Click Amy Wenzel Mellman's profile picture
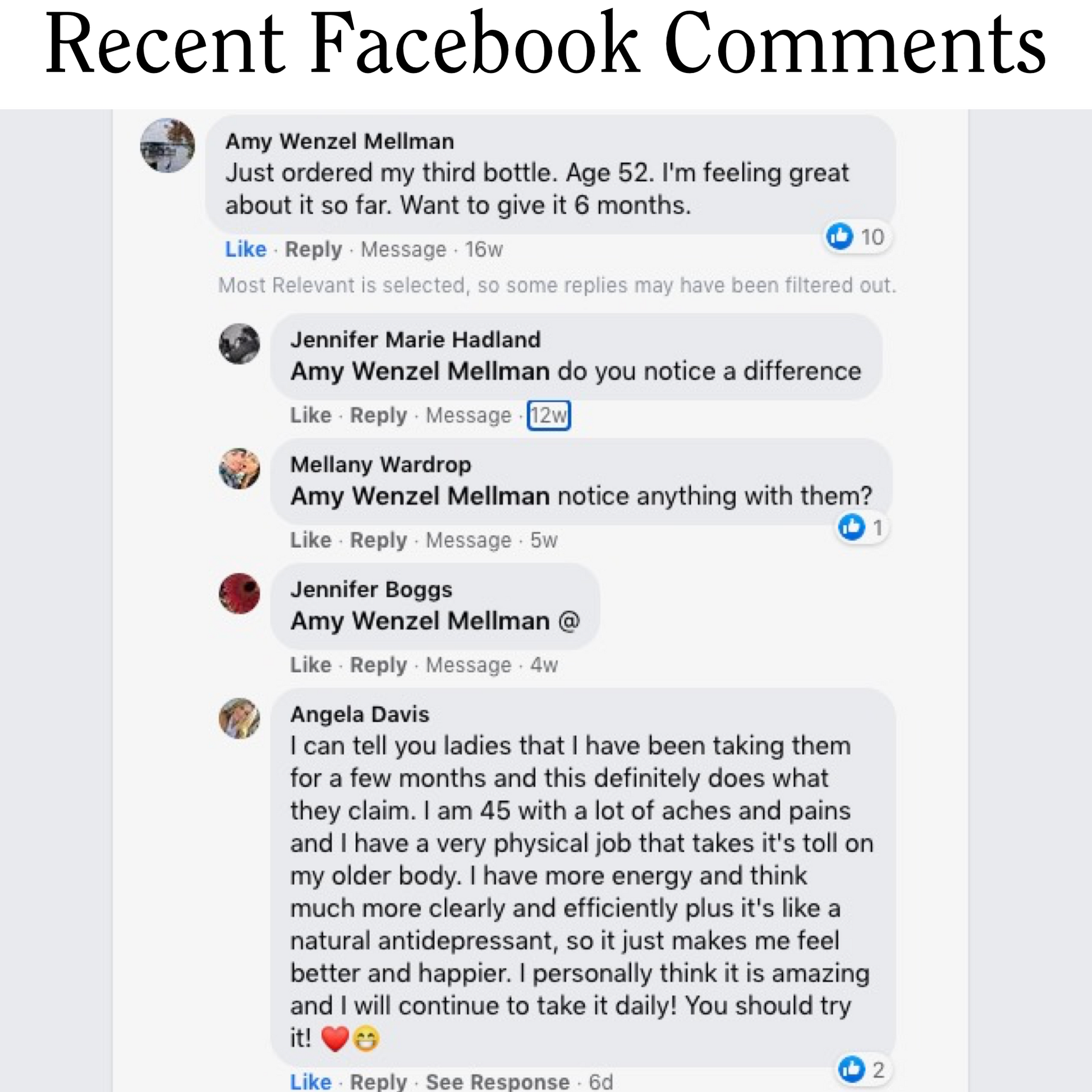 (167, 145)
